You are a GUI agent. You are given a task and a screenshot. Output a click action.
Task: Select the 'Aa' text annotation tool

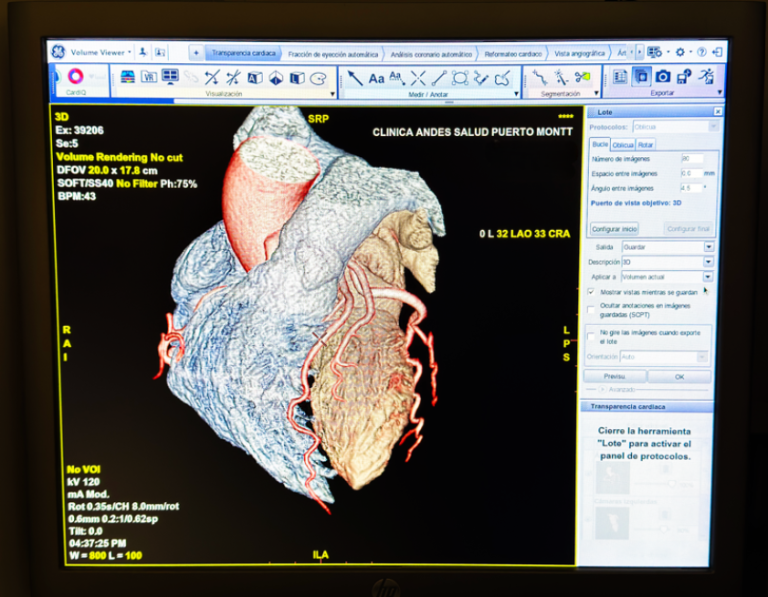click(x=376, y=78)
